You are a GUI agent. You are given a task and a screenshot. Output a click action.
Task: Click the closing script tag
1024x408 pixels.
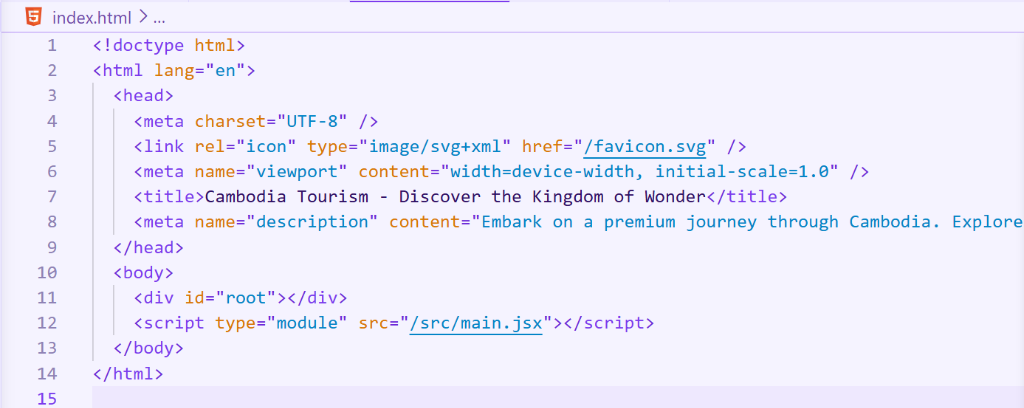pyautogui.click(x=609, y=323)
